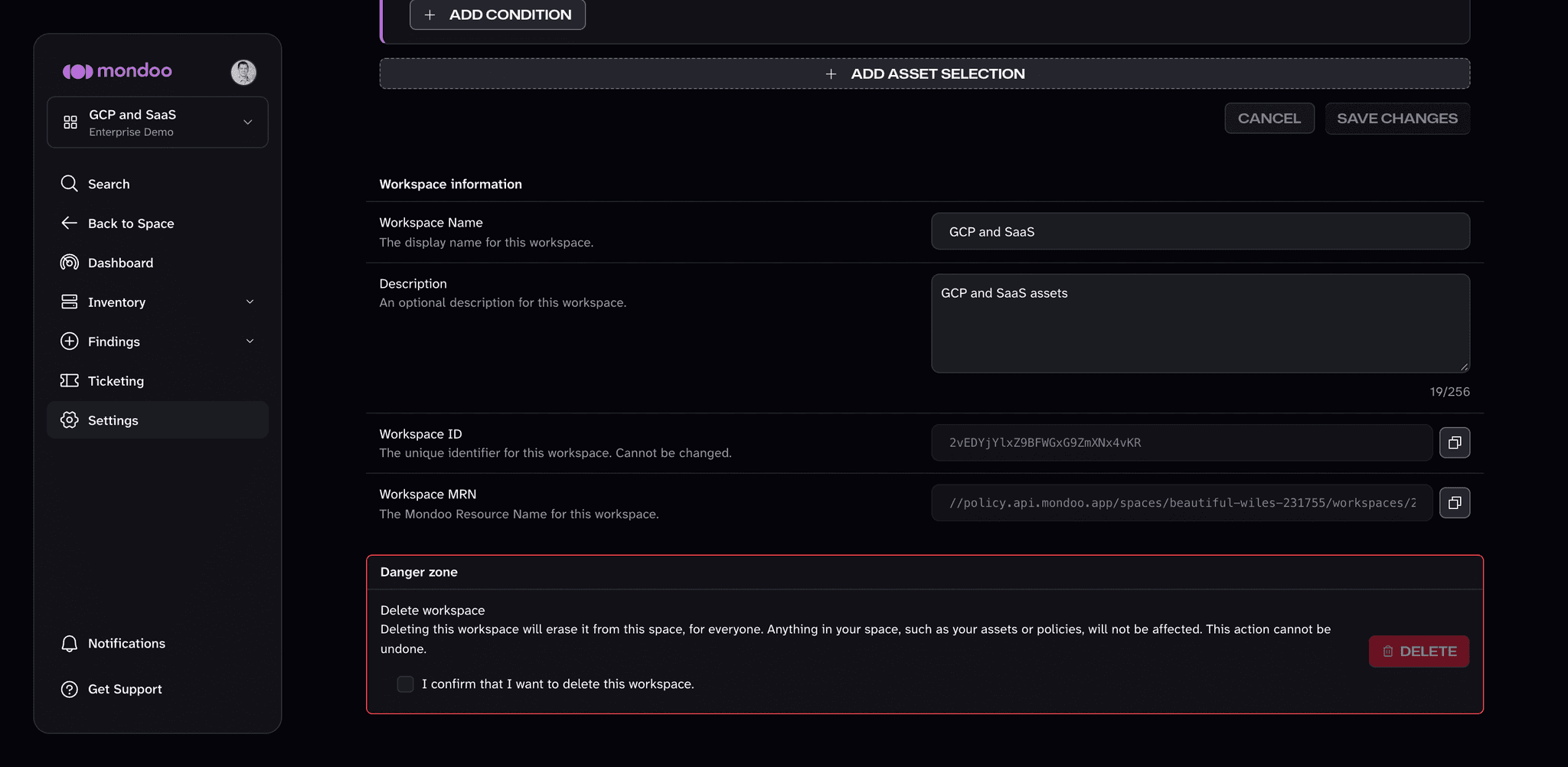The image size is (1568, 767).
Task: Click the Mondoo logo
Action: [x=117, y=71]
